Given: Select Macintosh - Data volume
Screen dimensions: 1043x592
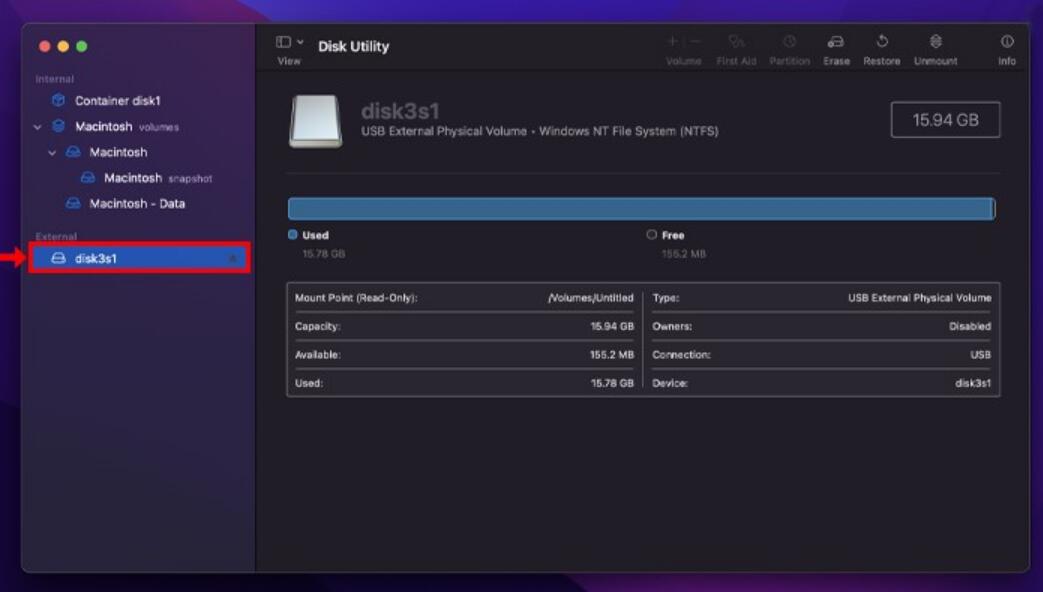Looking at the screenshot, I should pyautogui.click(x=137, y=204).
